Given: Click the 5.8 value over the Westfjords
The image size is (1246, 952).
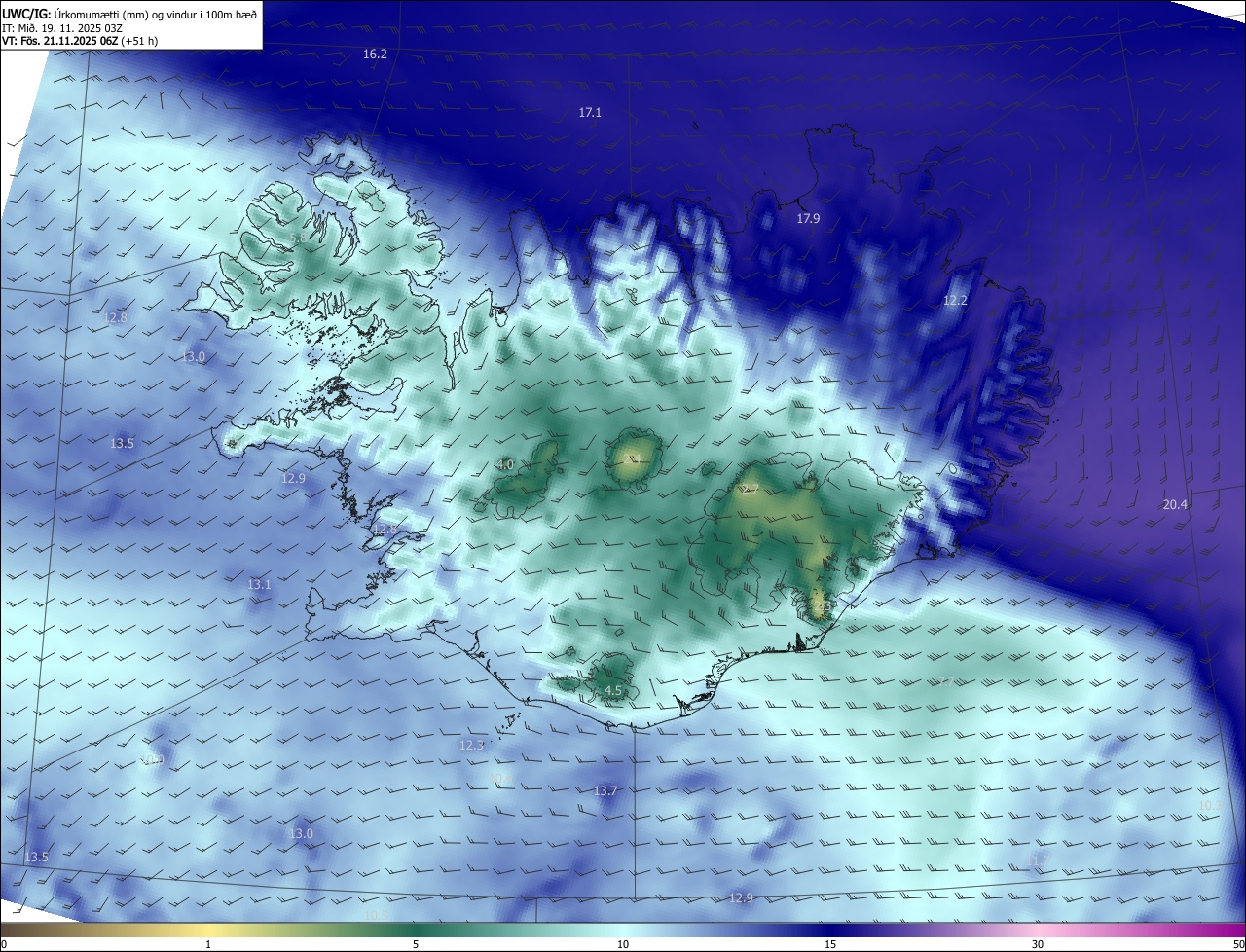Looking at the screenshot, I should tap(298, 238).
